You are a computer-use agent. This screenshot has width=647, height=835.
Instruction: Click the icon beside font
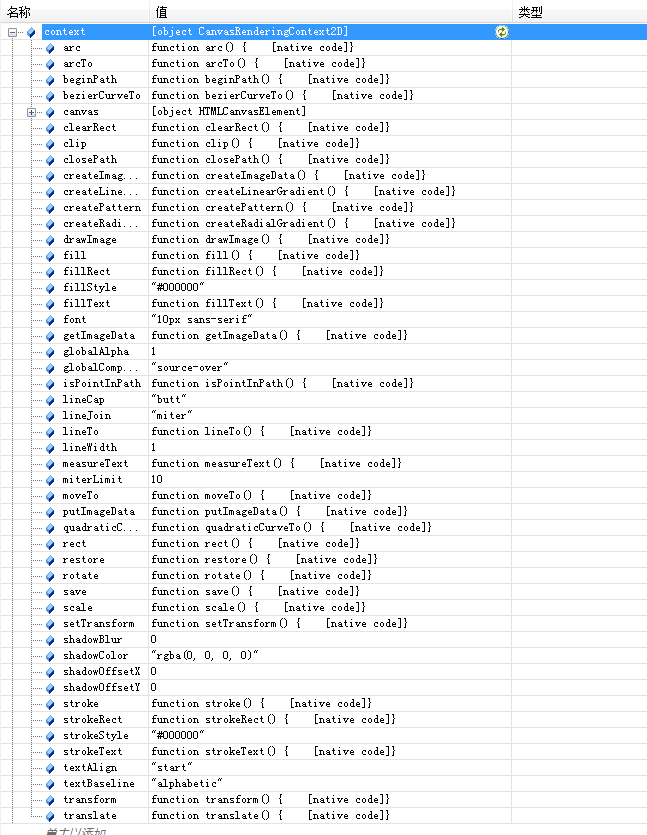pos(50,320)
